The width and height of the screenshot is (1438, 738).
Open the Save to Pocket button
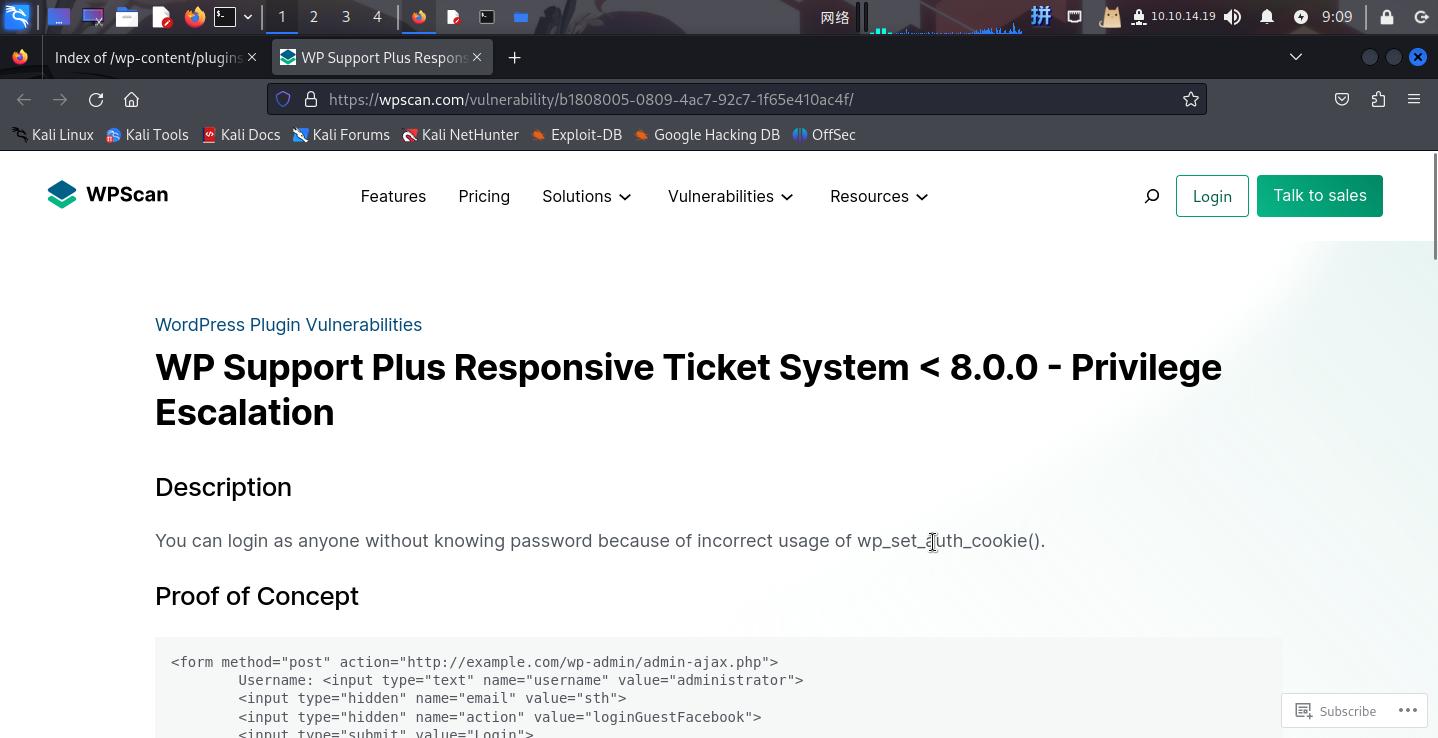[x=1342, y=99]
